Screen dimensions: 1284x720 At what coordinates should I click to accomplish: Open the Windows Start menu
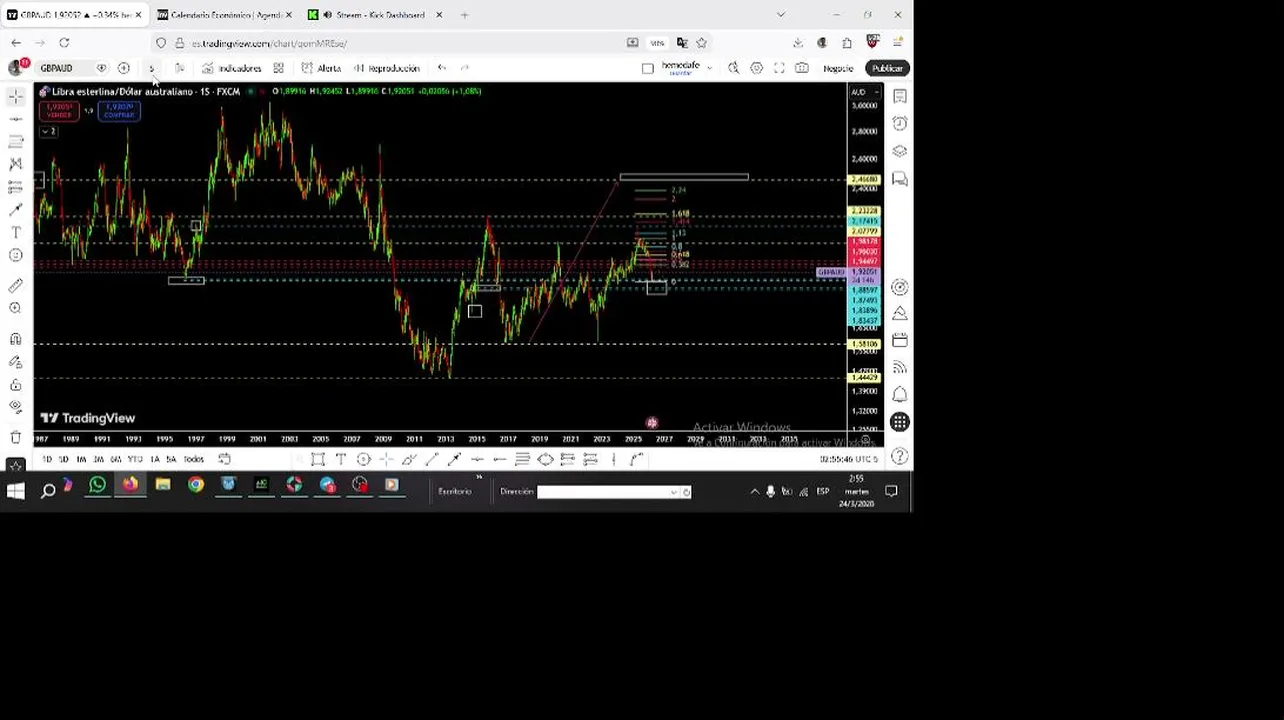[15, 491]
